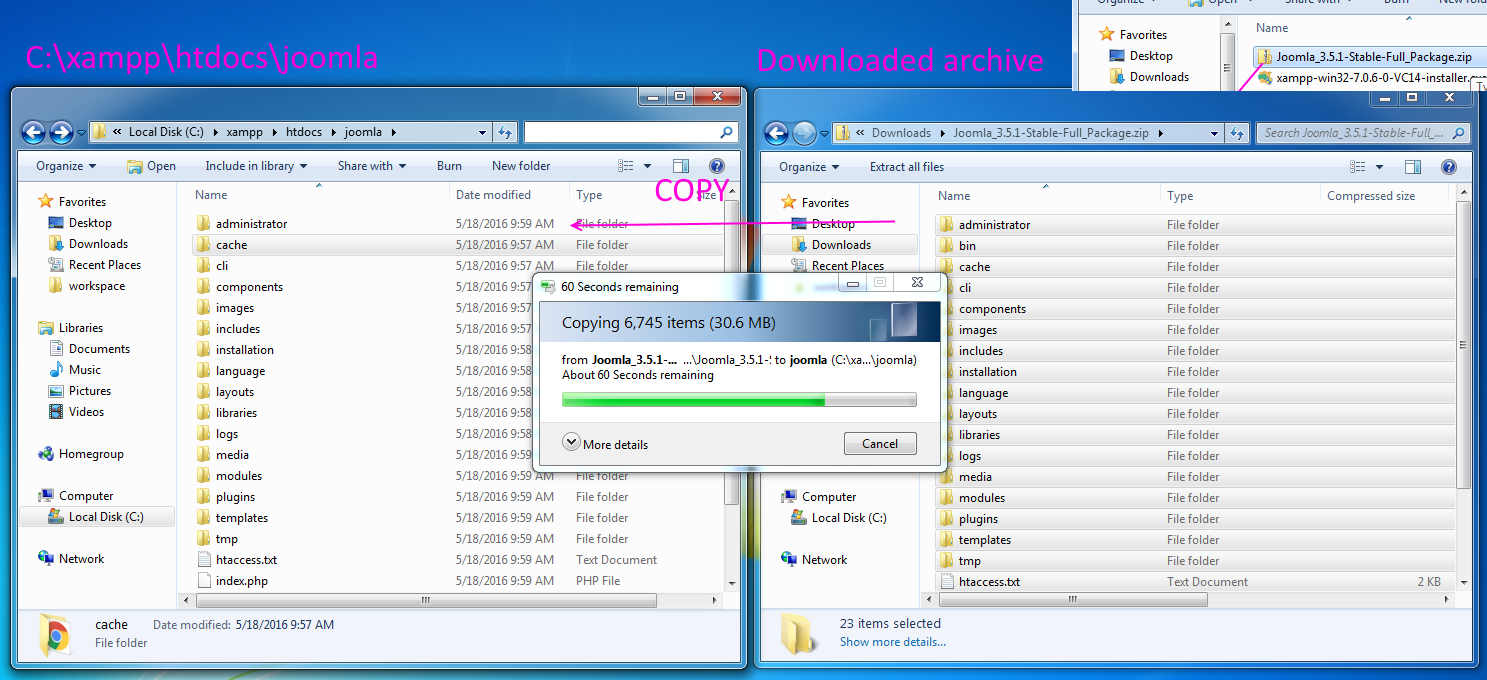Open Include in library dropdown
Image resolution: width=1487 pixels, height=680 pixels.
[256, 166]
